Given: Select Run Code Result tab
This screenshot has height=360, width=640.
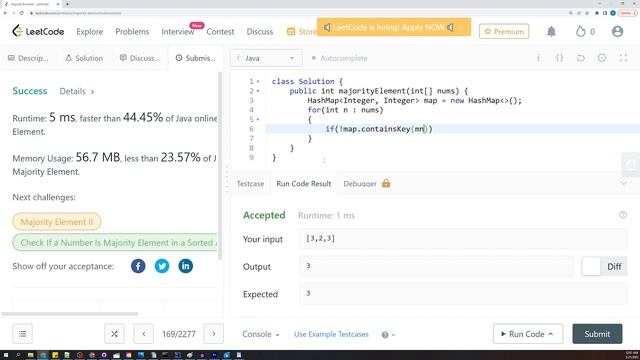Looking at the screenshot, I should coord(304,184).
